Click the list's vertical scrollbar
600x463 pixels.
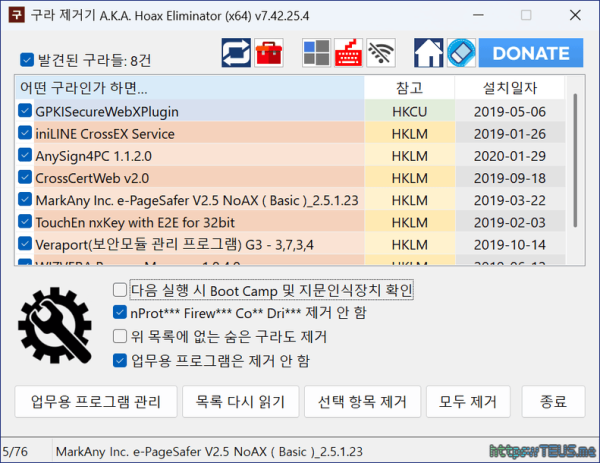(x=575, y=170)
